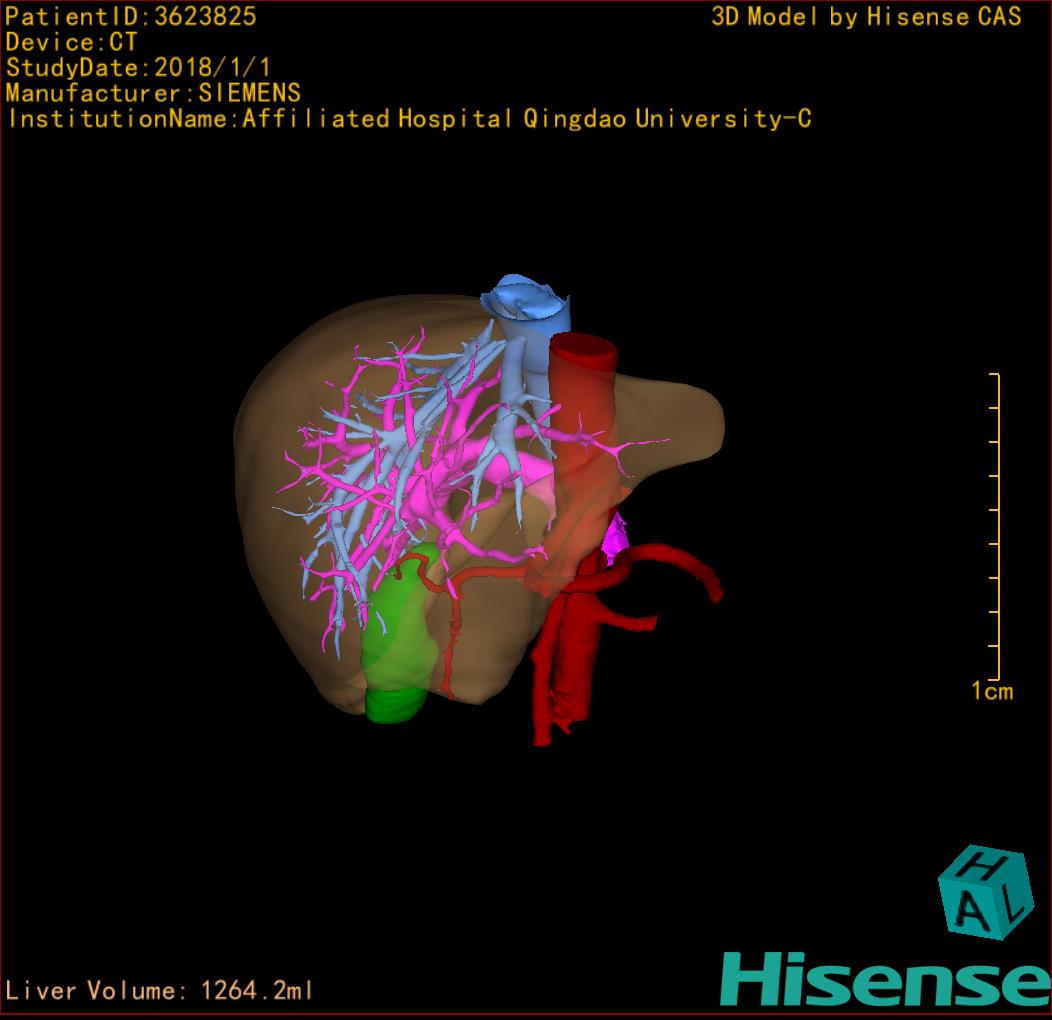Click the 3D Model by Hisense CAS text
The height and width of the screenshot is (1020, 1052).
click(x=866, y=16)
